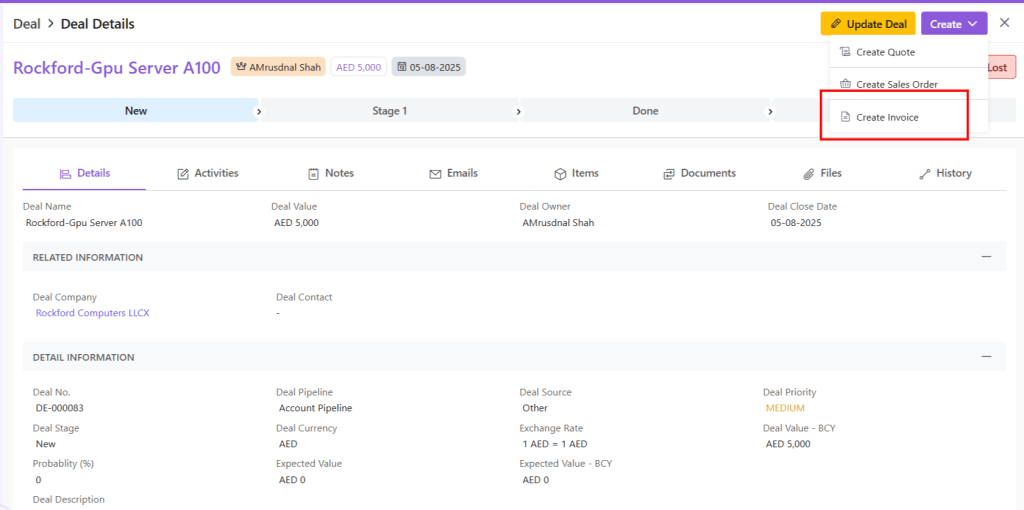Collapse the Related Information section
The width and height of the screenshot is (1024, 510).
tap(986, 257)
